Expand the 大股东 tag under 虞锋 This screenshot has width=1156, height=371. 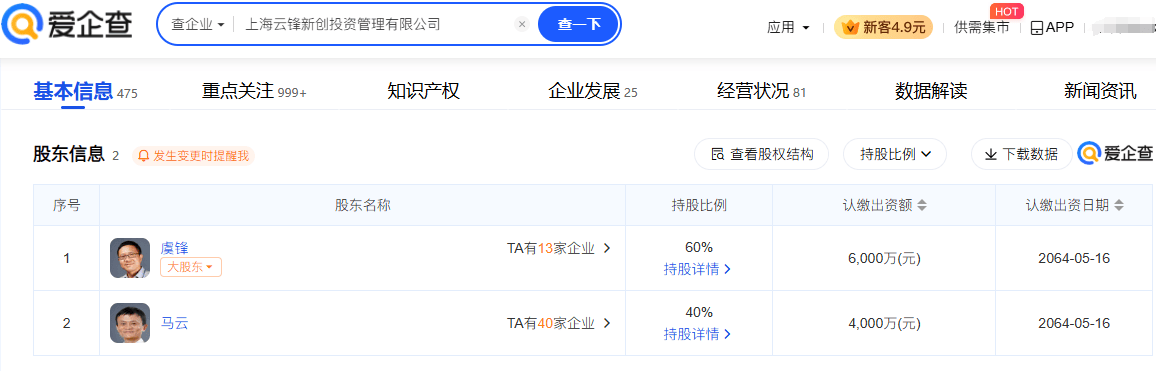click(x=191, y=267)
